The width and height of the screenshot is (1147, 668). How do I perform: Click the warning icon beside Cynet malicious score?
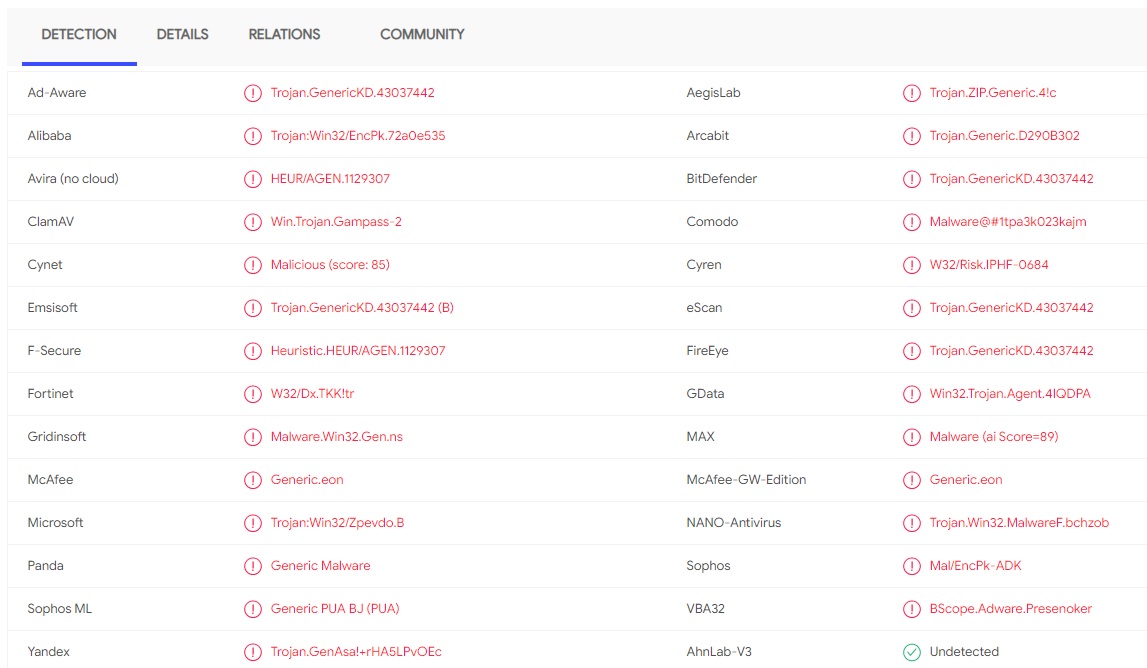[252, 265]
